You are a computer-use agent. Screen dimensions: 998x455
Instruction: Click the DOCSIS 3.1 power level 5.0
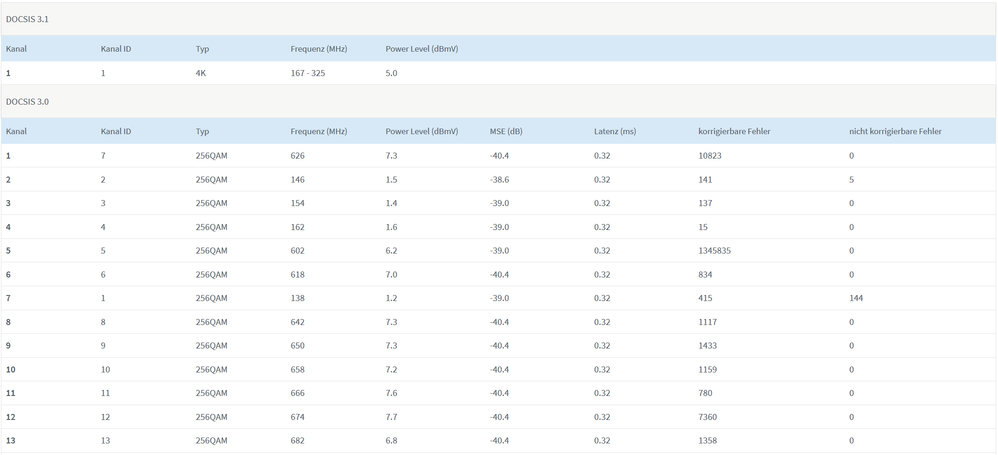click(391, 73)
